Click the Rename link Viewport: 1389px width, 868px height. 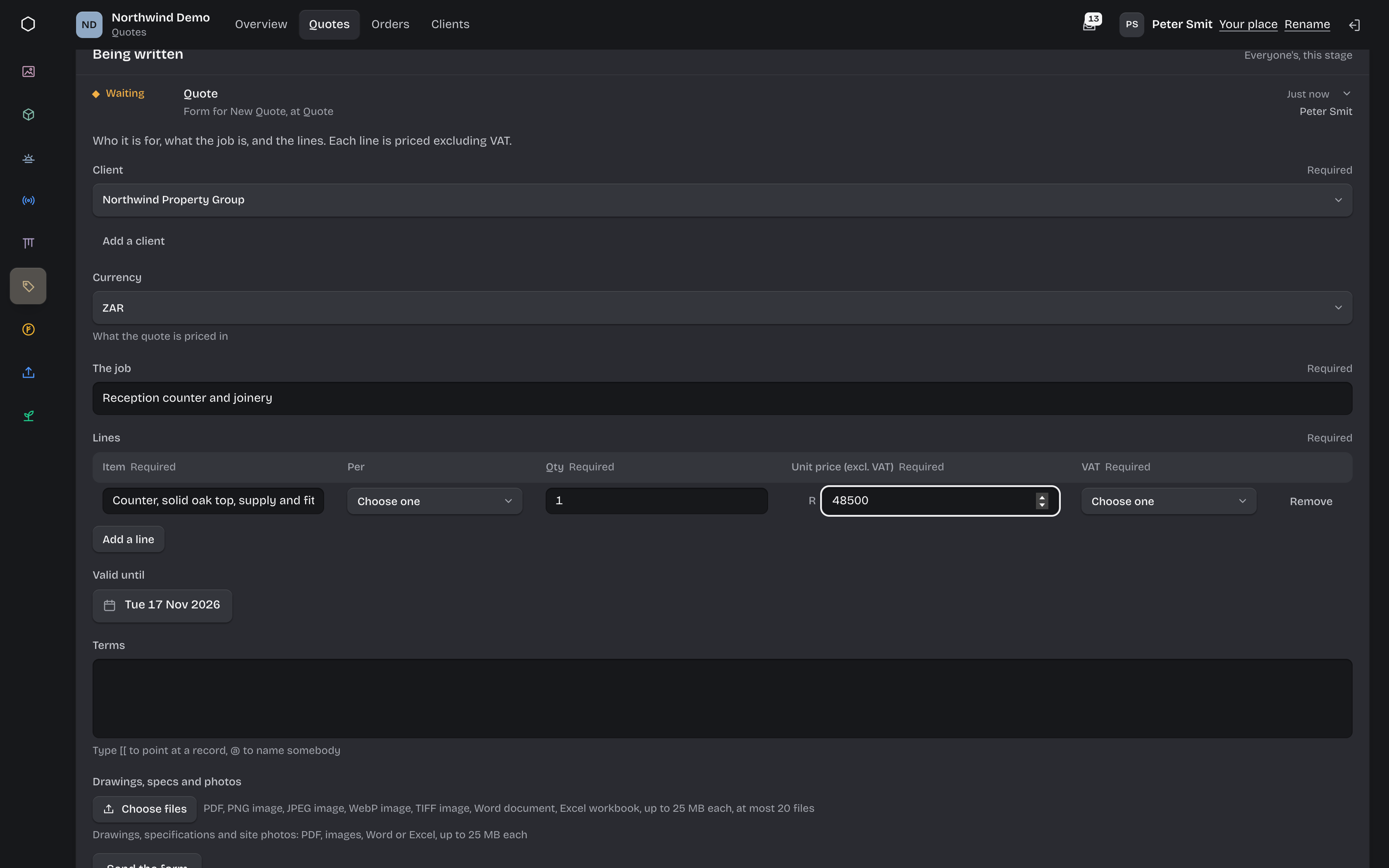point(1307,24)
